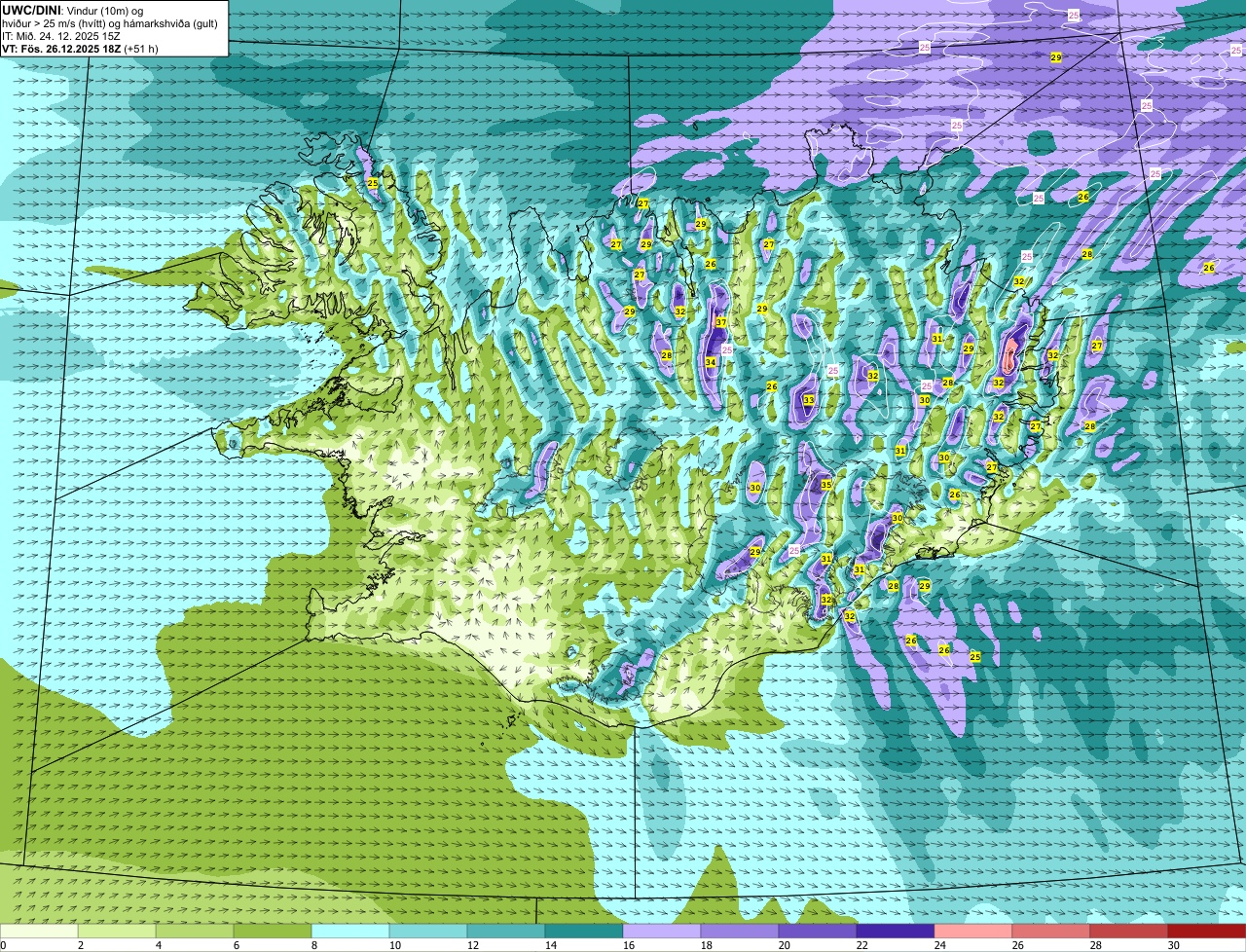Click the '8' tick label on color scale
The height and width of the screenshot is (952, 1246).
313,945
